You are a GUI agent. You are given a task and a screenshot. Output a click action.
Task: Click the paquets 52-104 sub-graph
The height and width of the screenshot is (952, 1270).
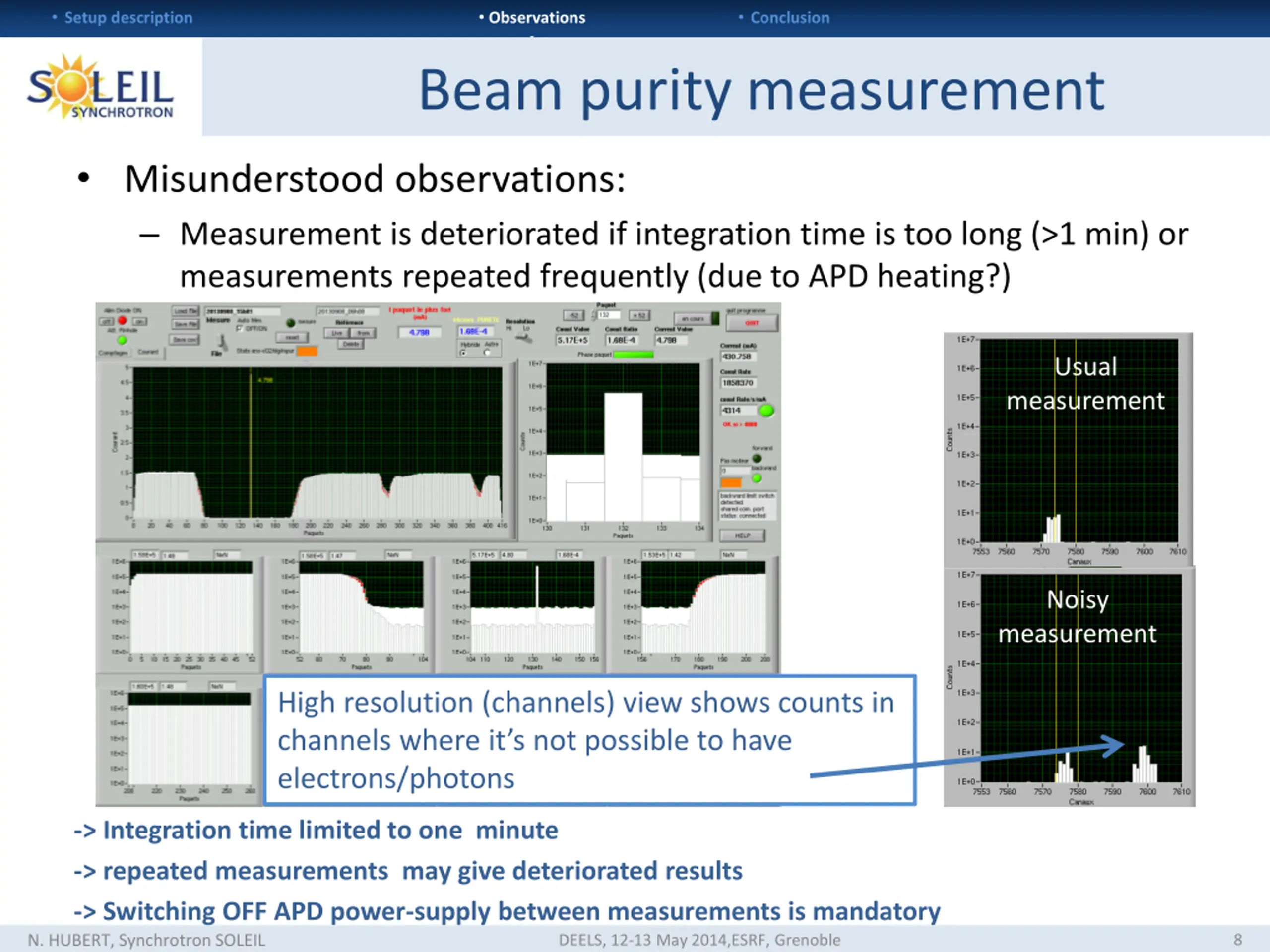[361, 607]
